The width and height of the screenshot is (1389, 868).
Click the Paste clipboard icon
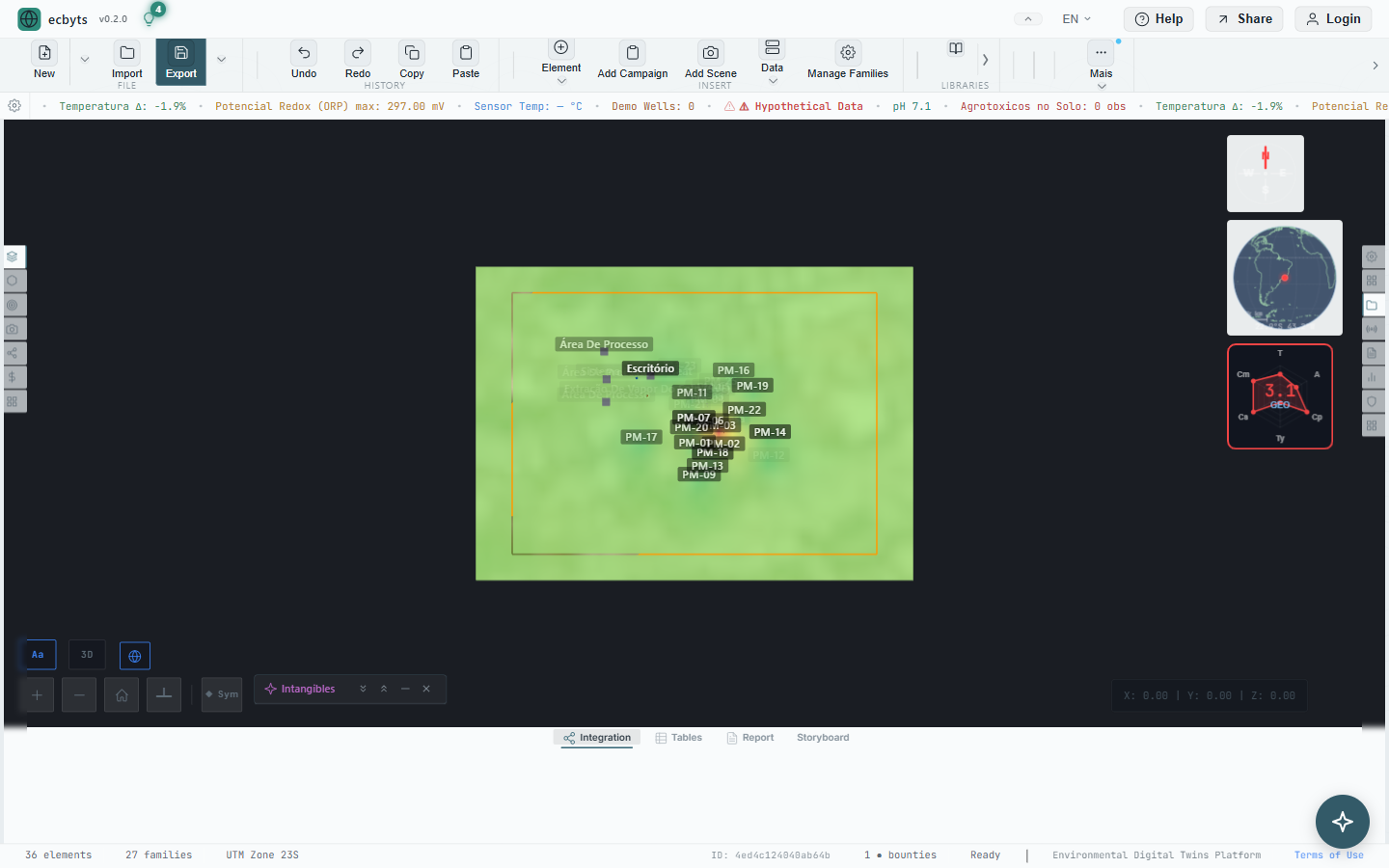point(466,53)
